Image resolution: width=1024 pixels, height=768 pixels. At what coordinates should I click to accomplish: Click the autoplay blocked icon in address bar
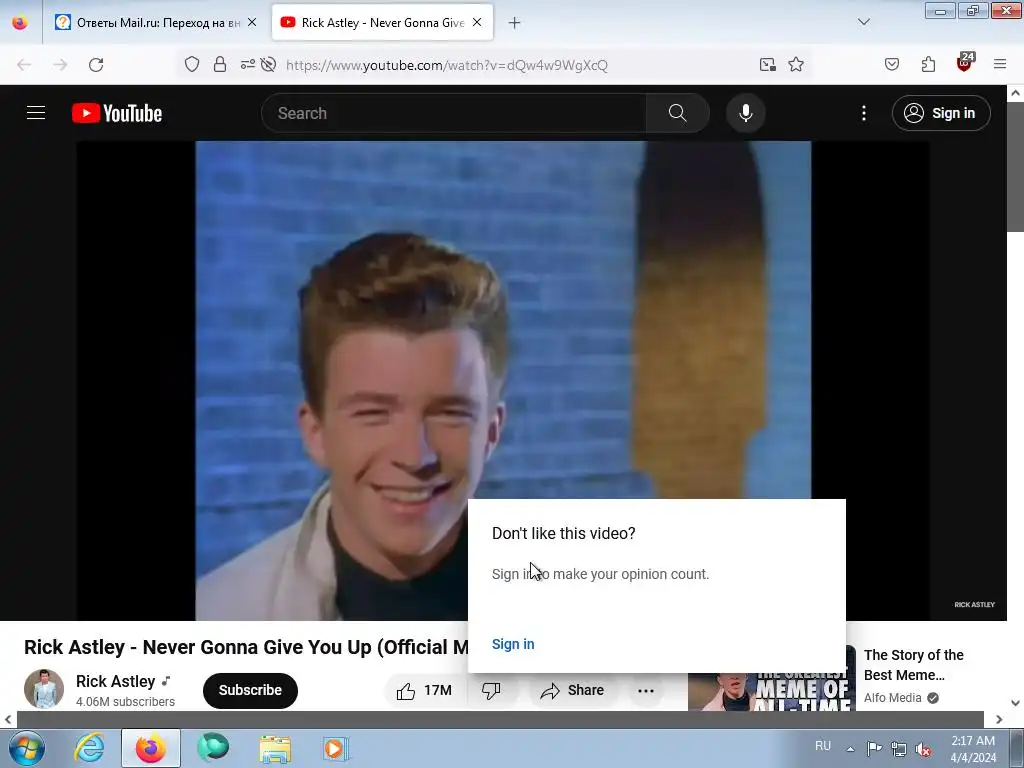268,65
